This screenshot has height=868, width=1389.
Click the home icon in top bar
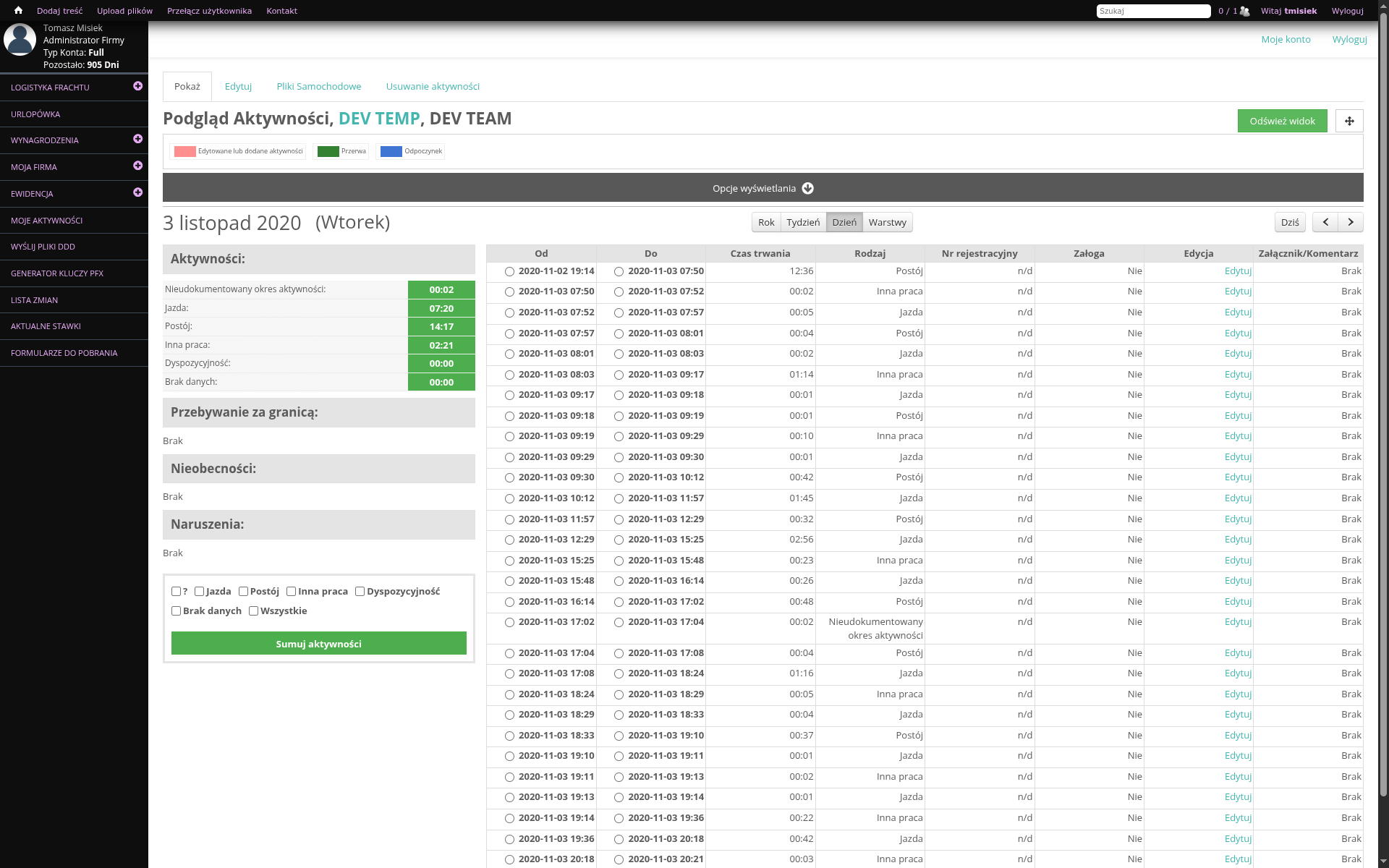click(18, 11)
